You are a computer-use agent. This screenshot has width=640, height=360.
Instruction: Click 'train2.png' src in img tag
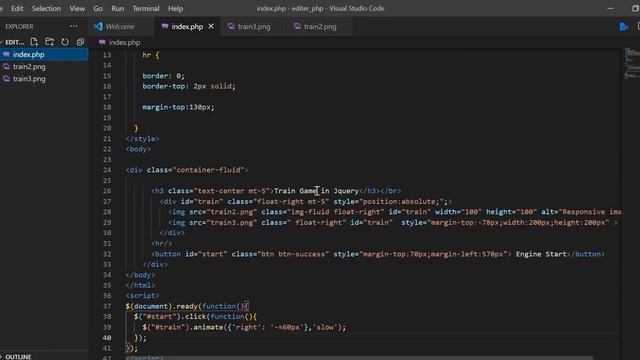[232, 212]
